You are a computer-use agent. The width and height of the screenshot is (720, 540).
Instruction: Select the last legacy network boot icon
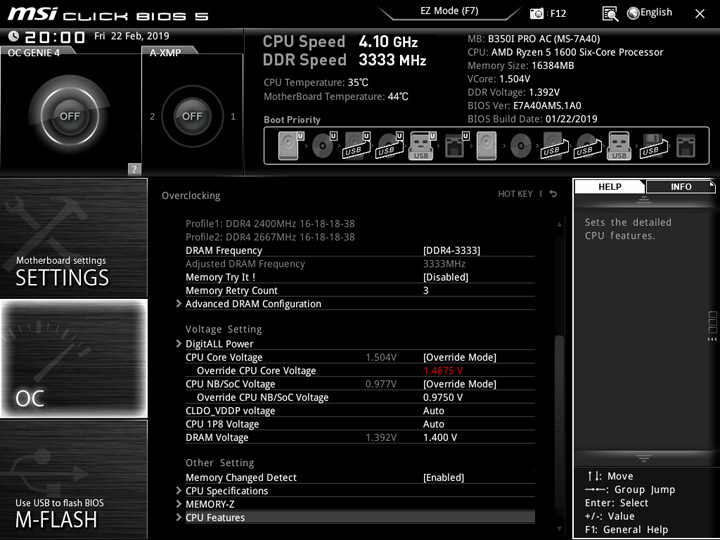pos(686,146)
